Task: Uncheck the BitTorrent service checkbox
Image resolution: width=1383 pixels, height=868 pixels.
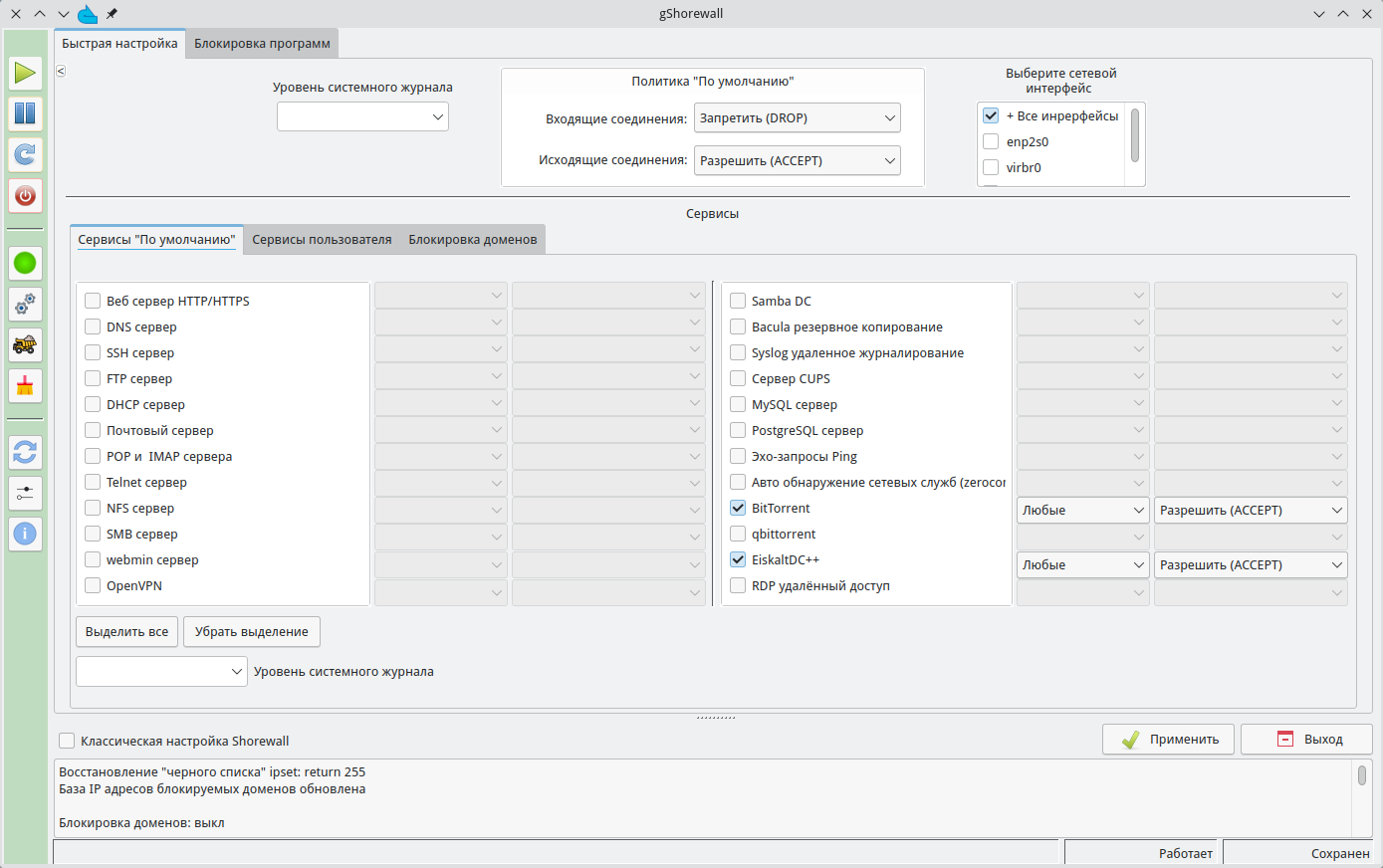Action: (738, 508)
